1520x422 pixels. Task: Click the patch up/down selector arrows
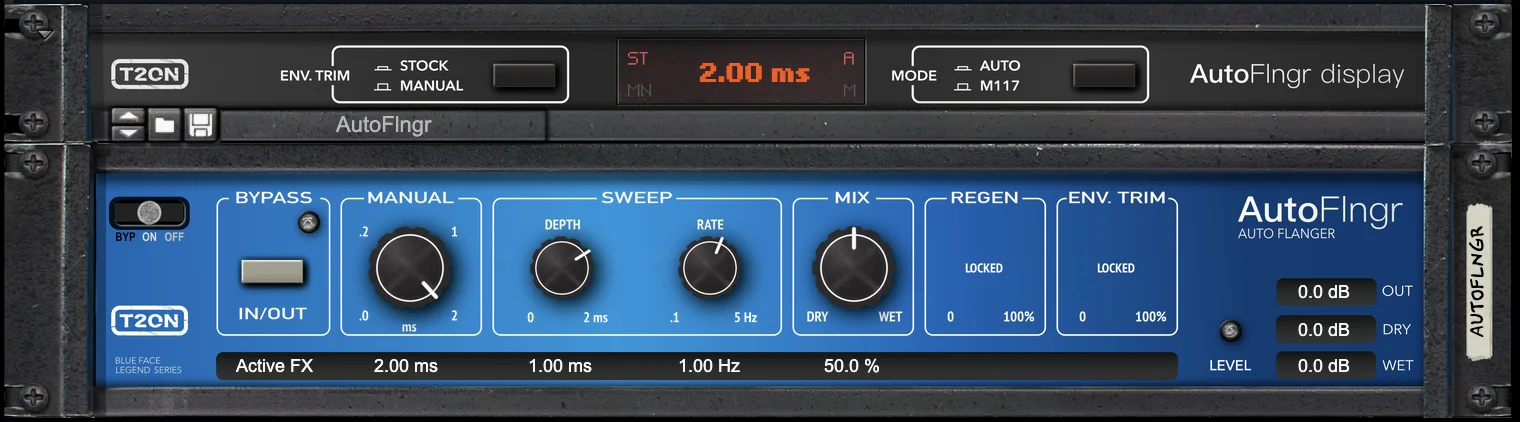pos(127,125)
